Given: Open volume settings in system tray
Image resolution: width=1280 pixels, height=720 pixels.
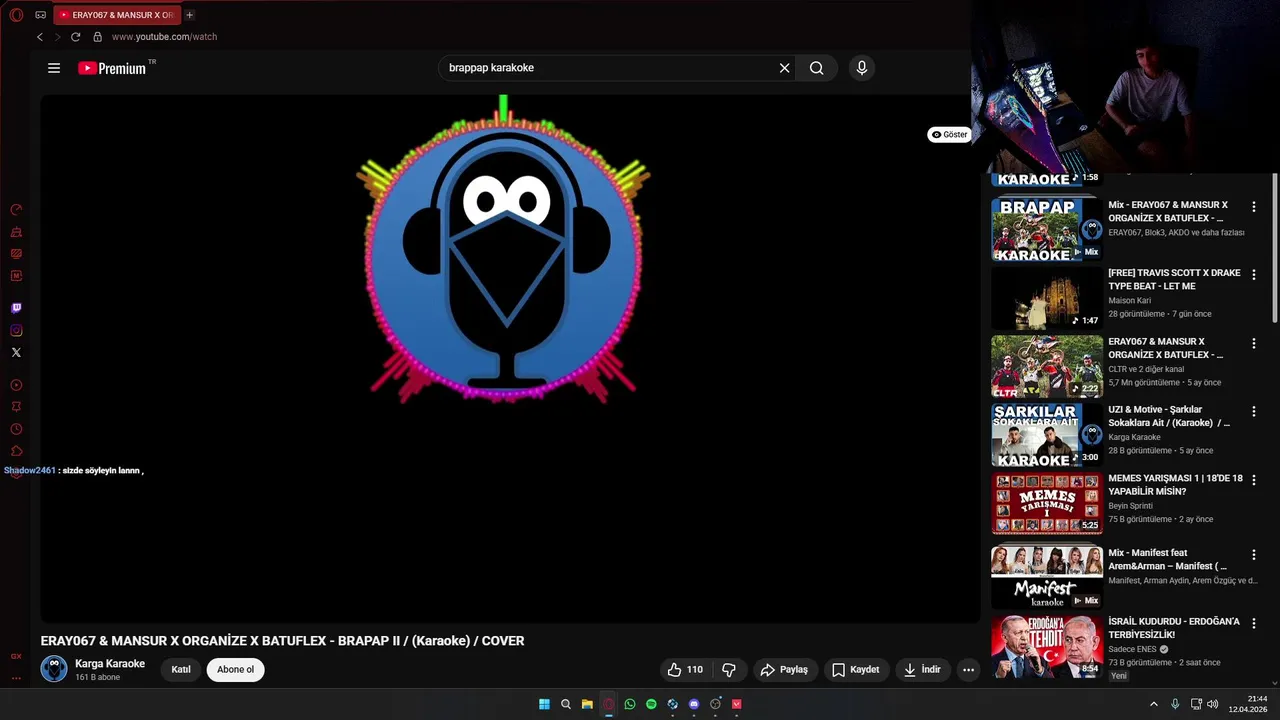Looking at the screenshot, I should coord(1213,704).
